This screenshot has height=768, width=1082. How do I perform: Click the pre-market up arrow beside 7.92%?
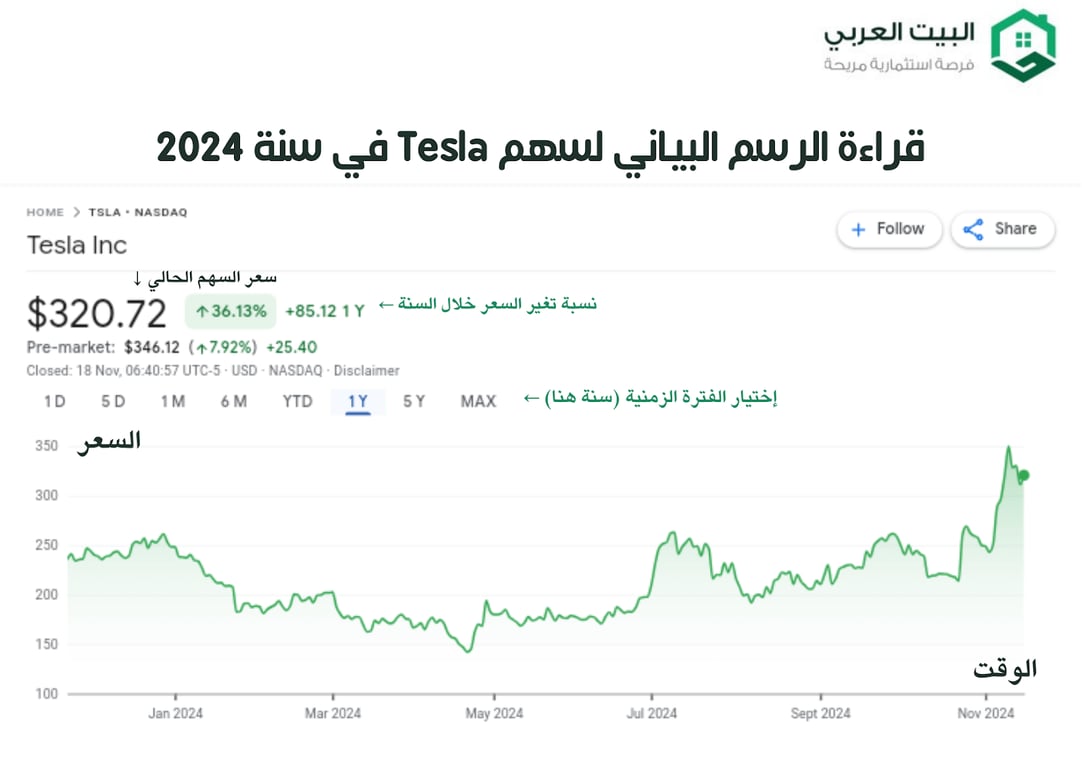click(x=202, y=348)
